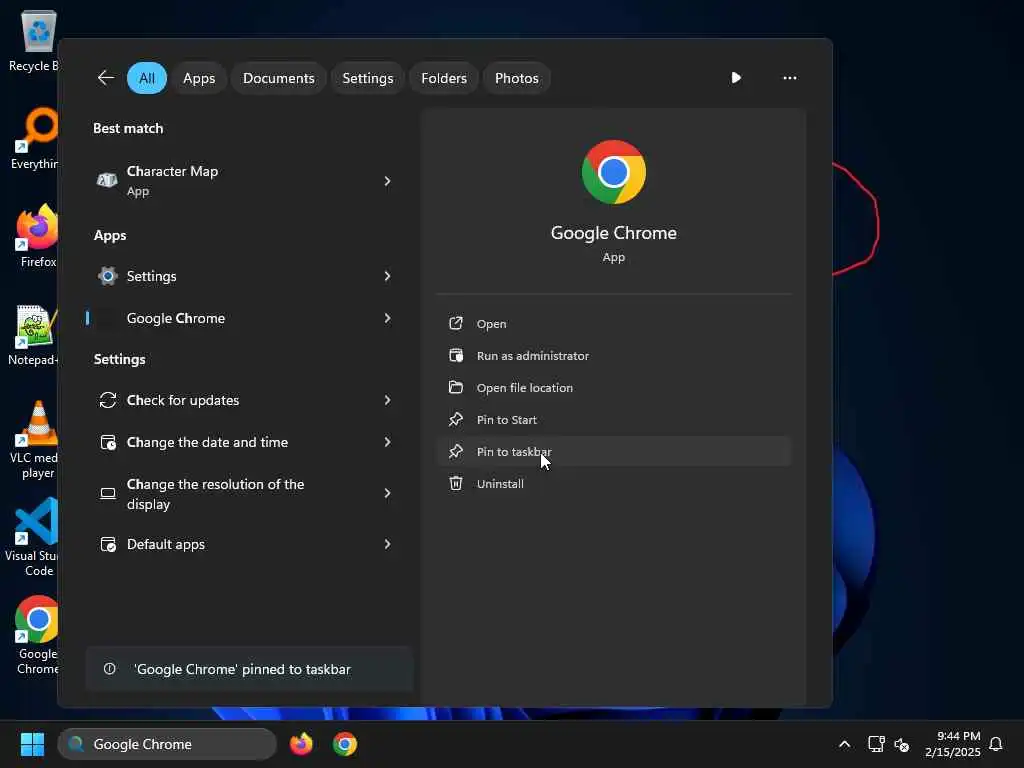Select Visual Studio Code desktop shortcut
The image size is (1024, 768).
coord(31,537)
